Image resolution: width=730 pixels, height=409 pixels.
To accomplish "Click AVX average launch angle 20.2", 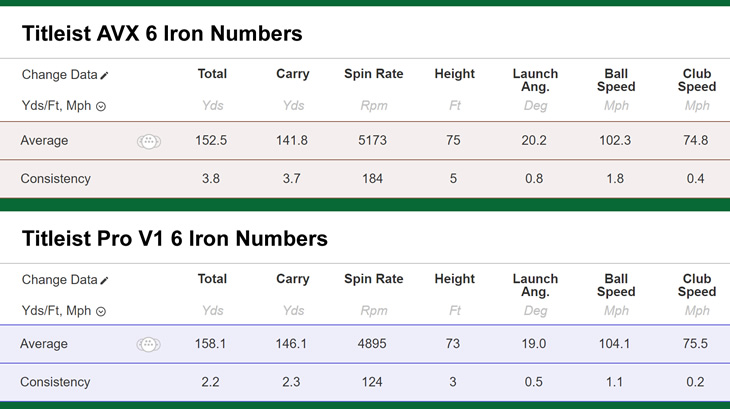I will pos(534,141).
